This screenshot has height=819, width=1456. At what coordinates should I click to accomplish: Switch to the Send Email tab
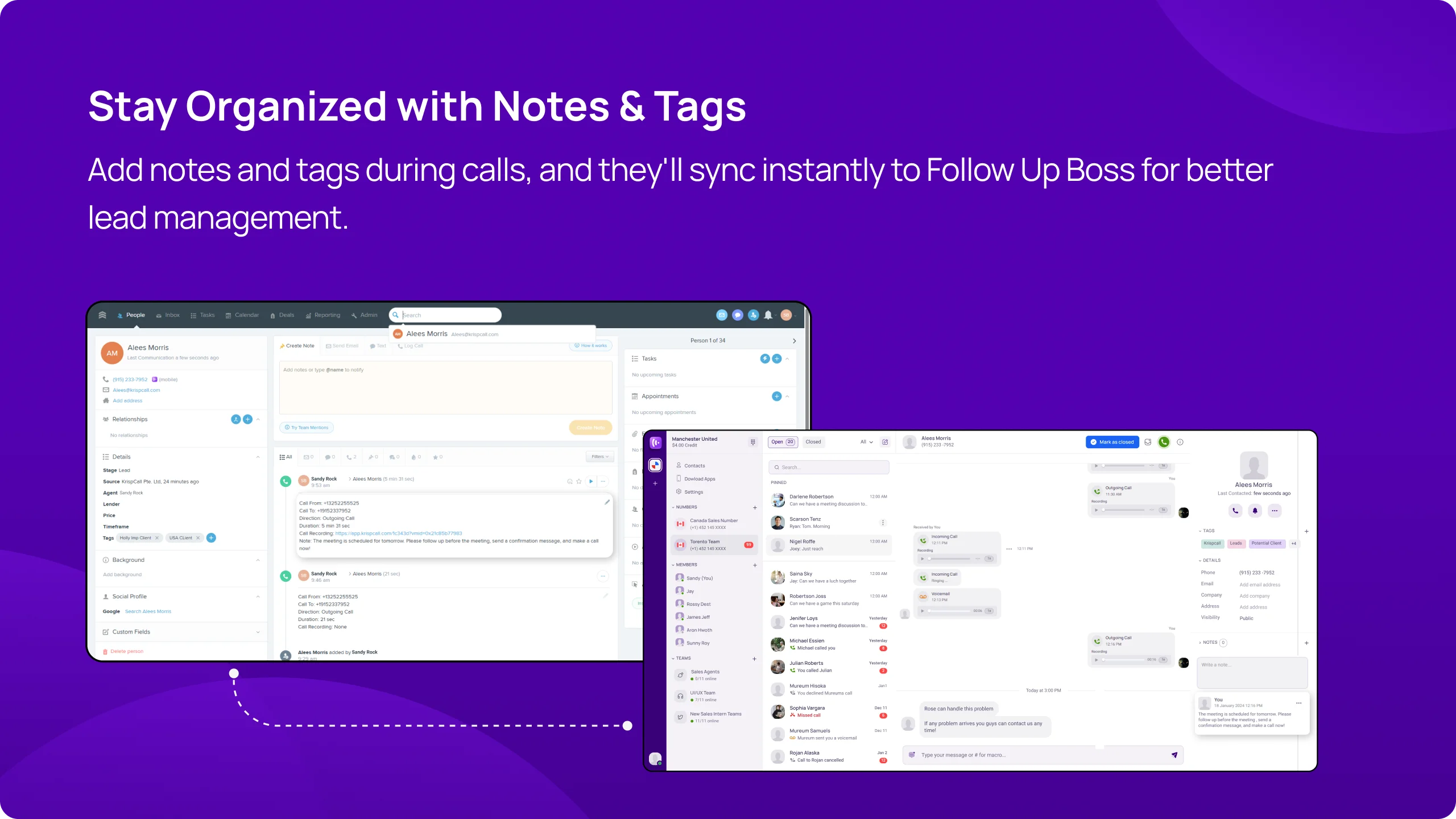342,346
